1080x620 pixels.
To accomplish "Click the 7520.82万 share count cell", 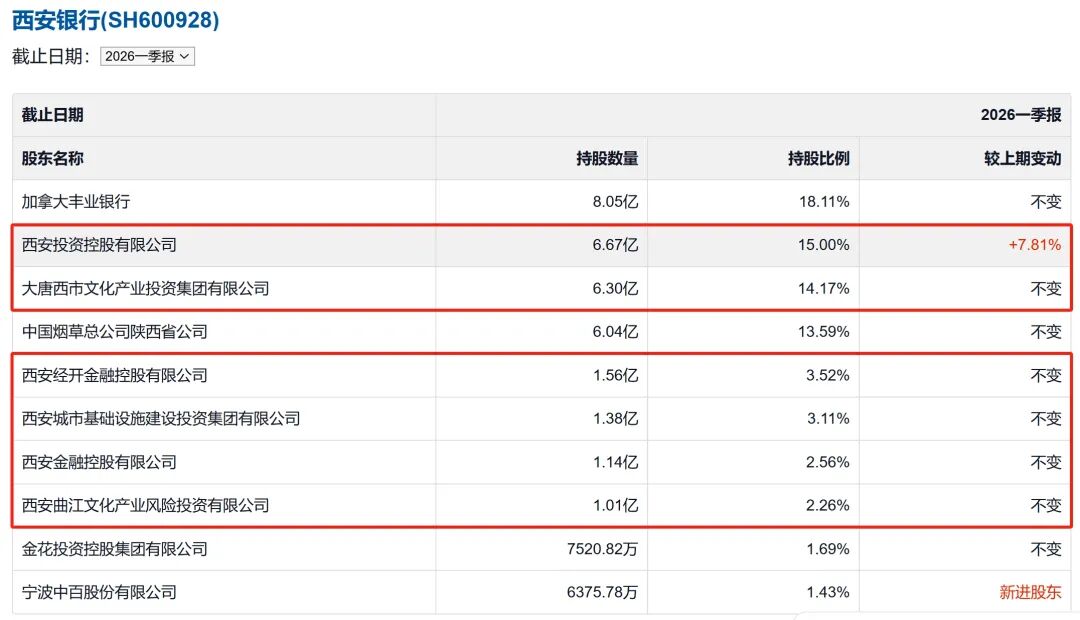I will click(602, 549).
